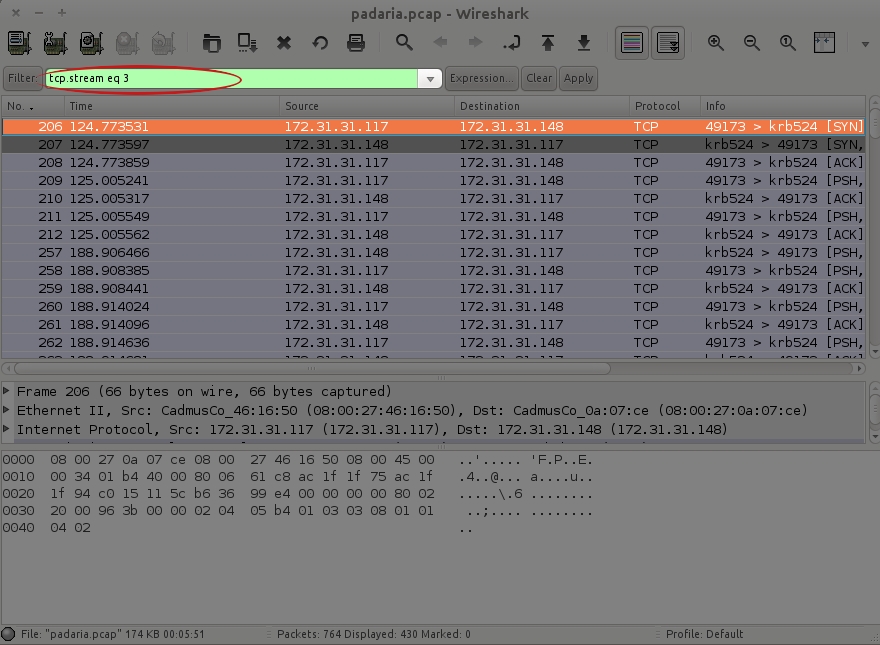Open toolbar overflow arrow
880x645 pixels.
(x=865, y=44)
